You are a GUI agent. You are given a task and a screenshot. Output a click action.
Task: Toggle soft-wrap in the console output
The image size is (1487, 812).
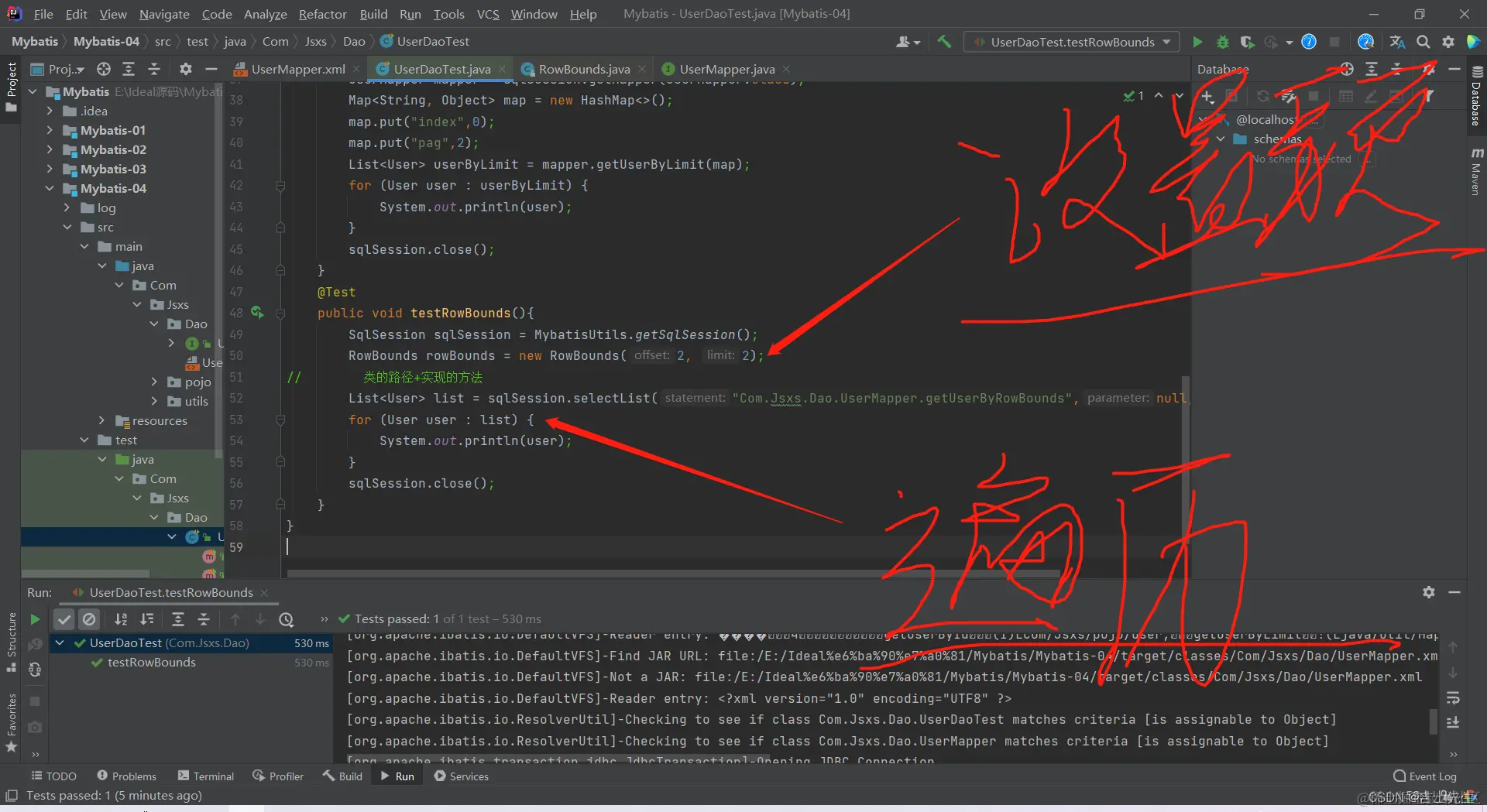coord(1453,698)
